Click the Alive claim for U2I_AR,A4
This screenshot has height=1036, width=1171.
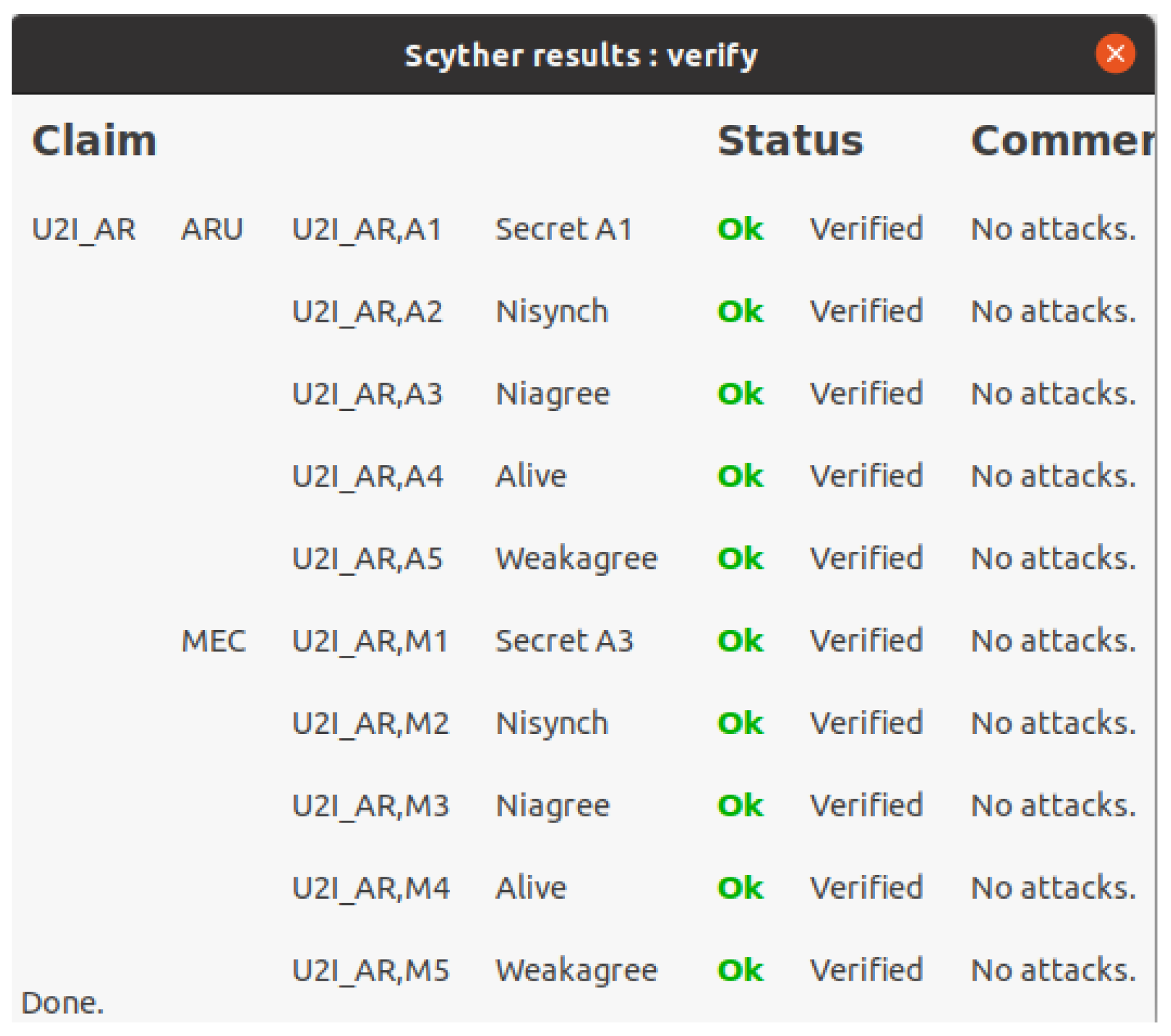[x=531, y=476]
